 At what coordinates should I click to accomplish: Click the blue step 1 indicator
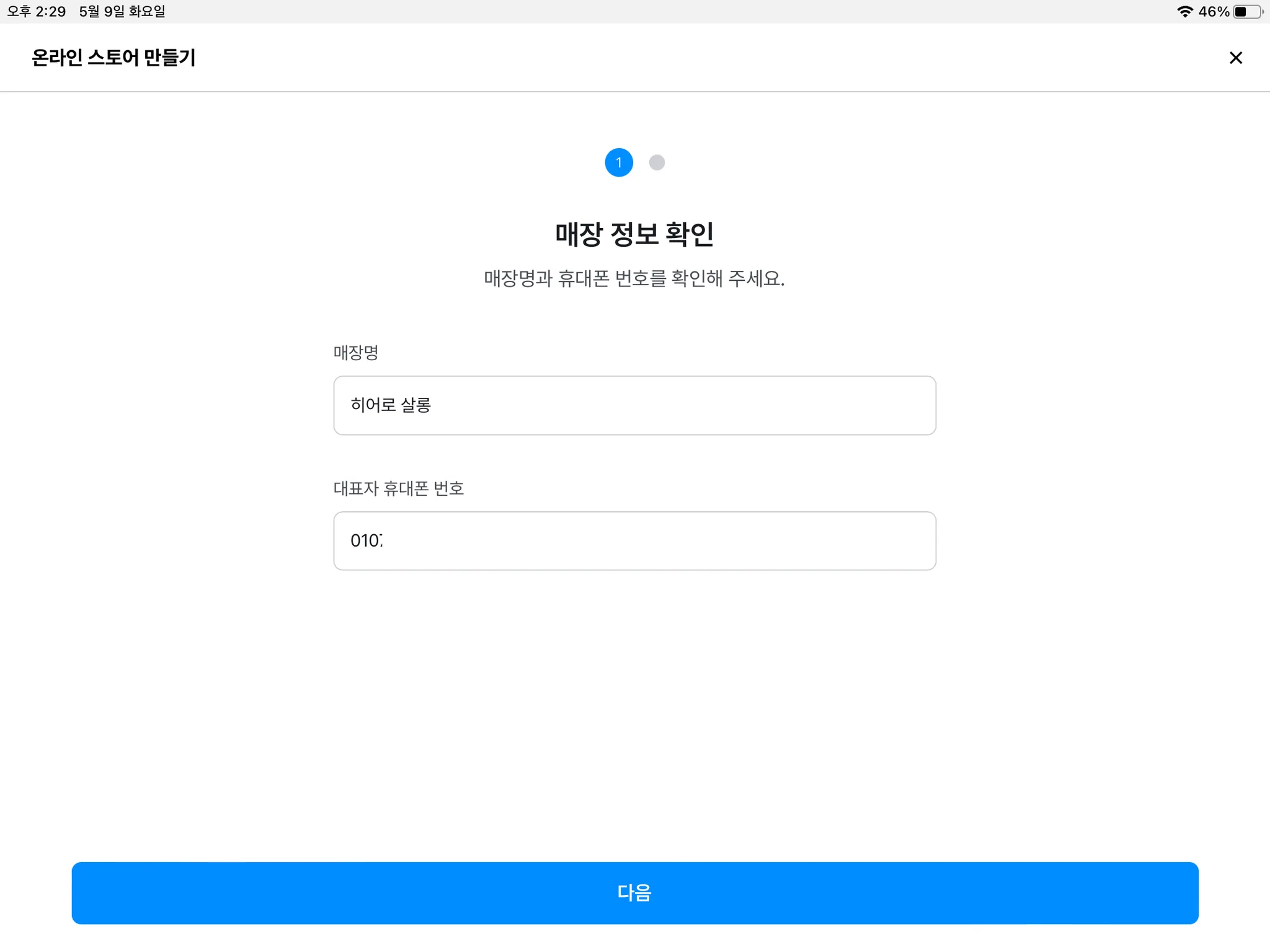coord(618,162)
